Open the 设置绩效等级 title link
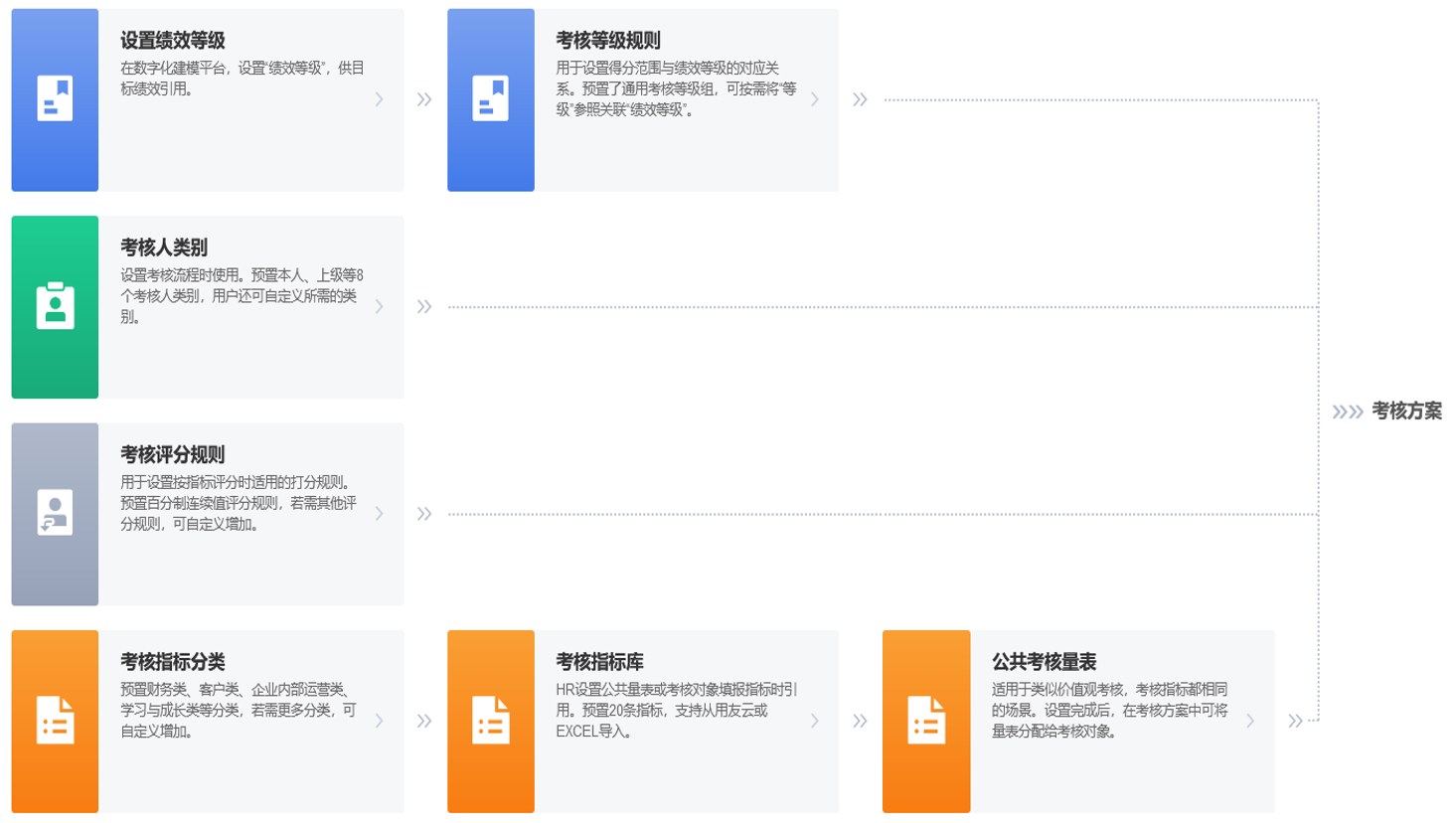Screen dimensions: 1456x823 click(173, 41)
